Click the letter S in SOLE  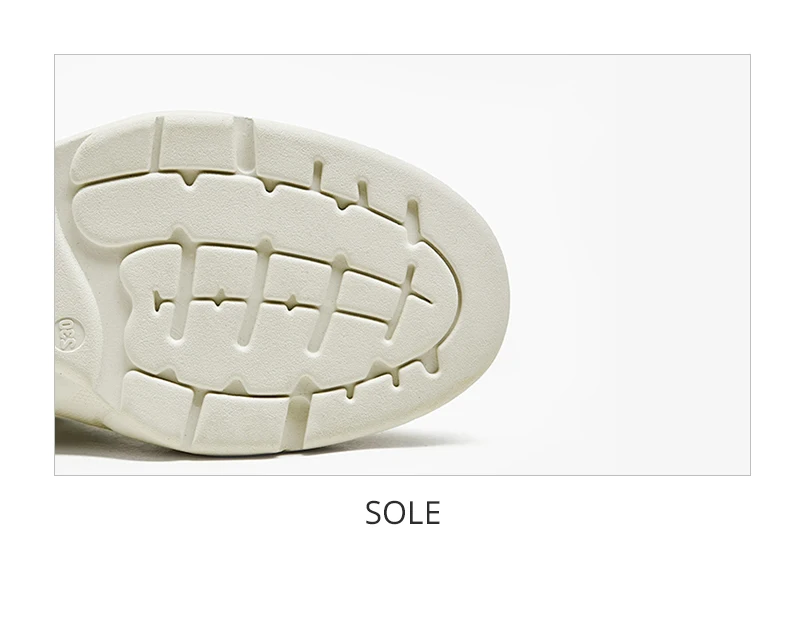[374, 513]
